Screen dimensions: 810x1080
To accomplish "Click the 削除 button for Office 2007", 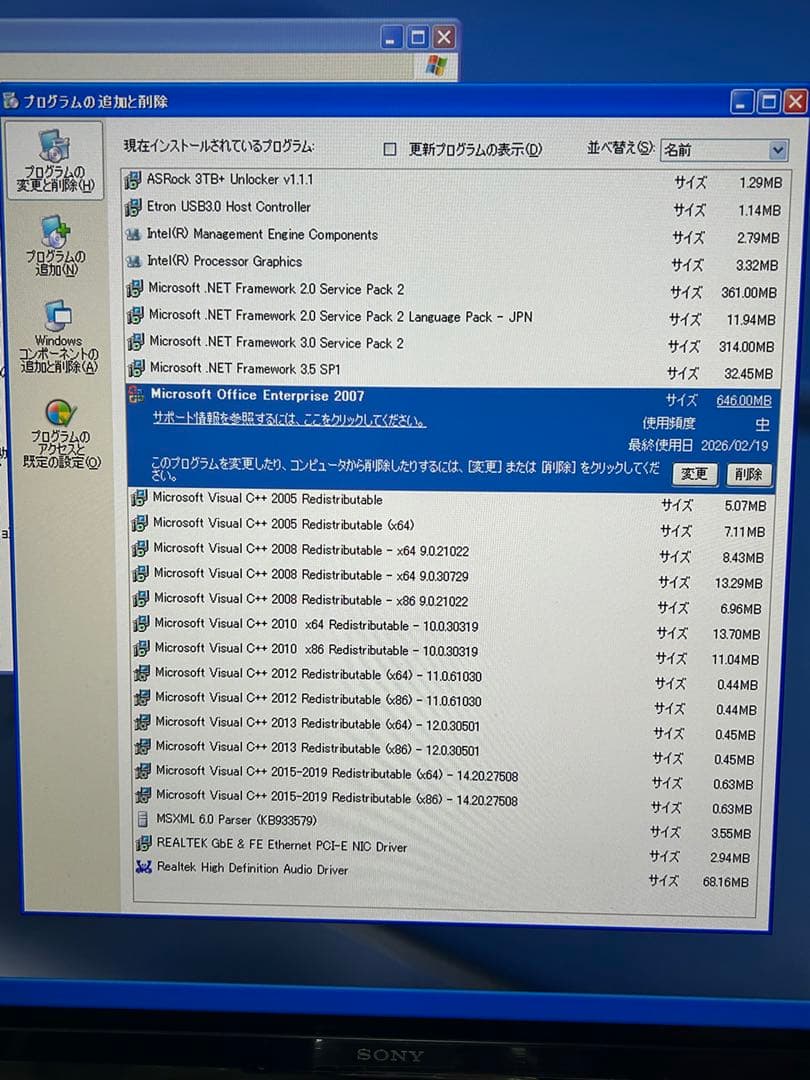I will (x=749, y=474).
